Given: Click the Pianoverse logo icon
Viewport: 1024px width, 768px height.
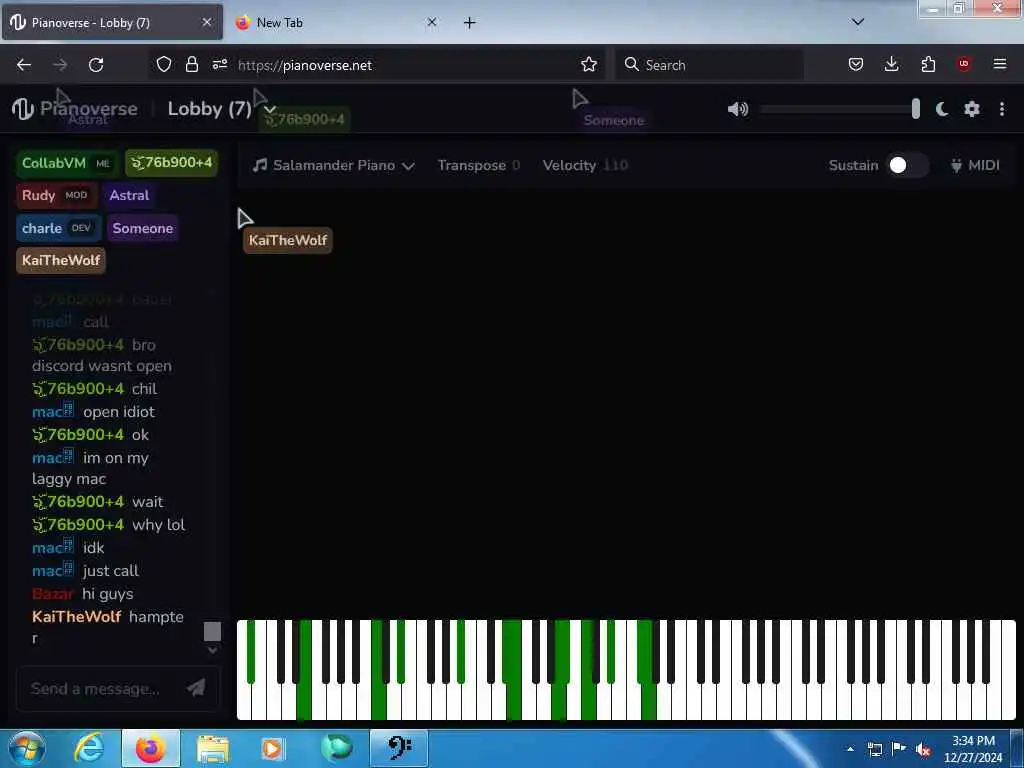Looking at the screenshot, I should tap(23, 109).
